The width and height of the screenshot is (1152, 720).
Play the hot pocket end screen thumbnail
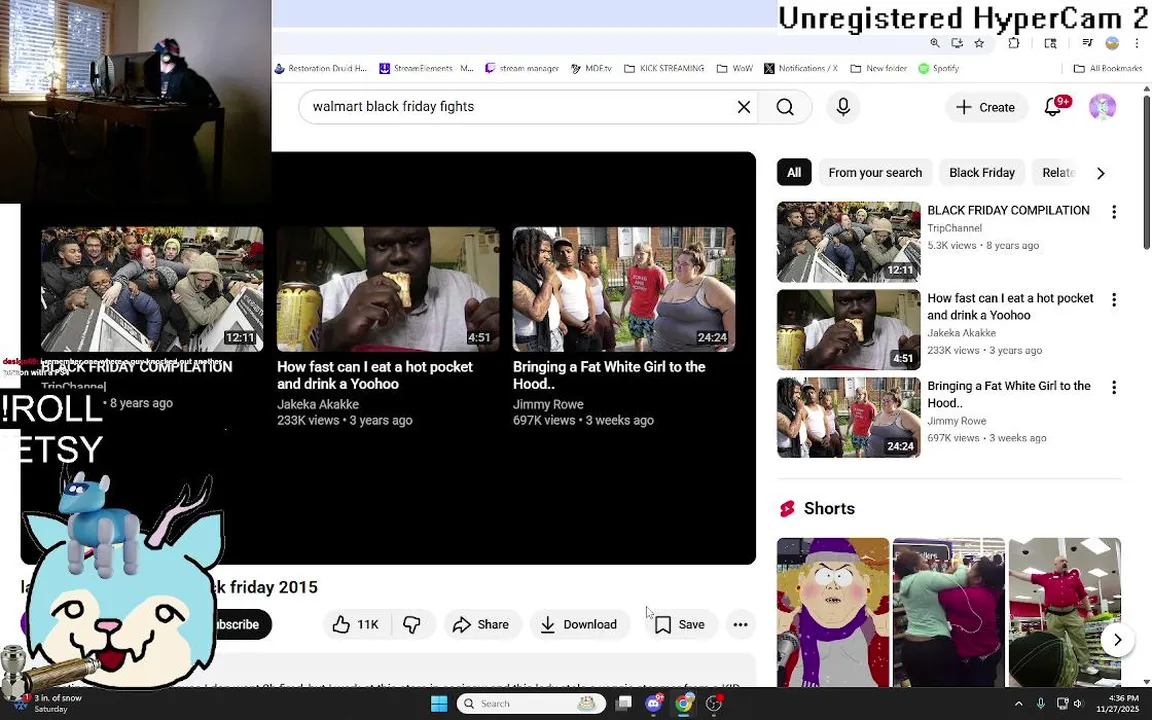[388, 289]
